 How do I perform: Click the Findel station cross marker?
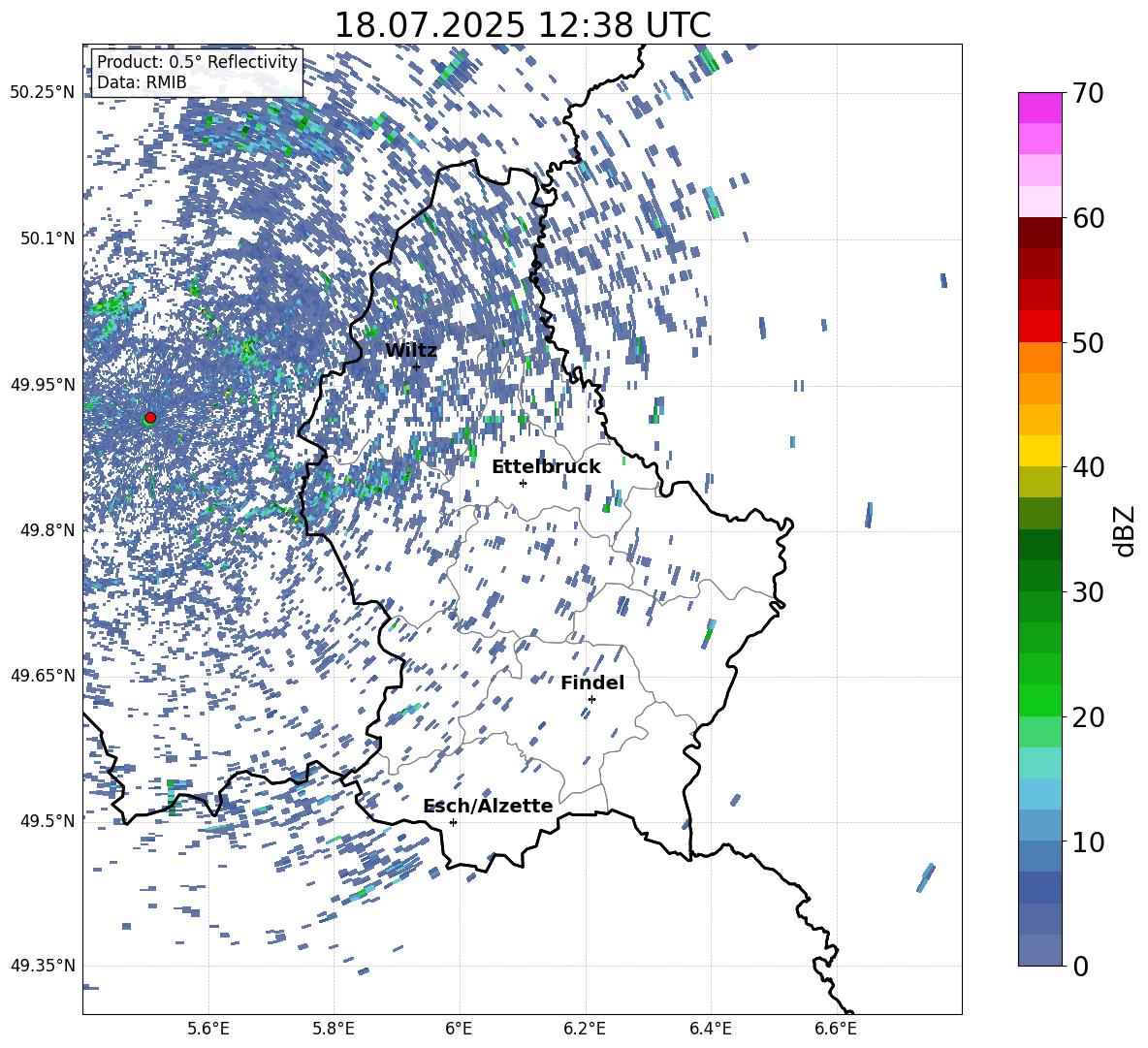(591, 700)
